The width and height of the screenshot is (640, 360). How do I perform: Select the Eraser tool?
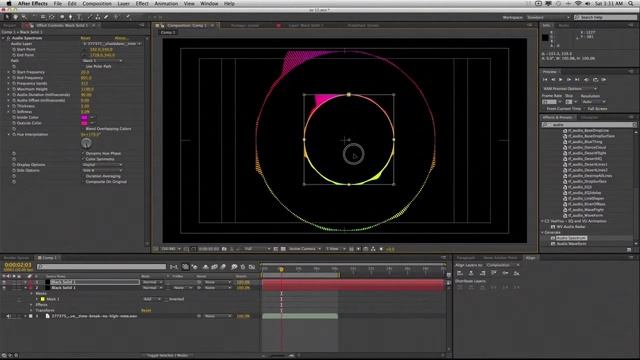click(x=107, y=17)
